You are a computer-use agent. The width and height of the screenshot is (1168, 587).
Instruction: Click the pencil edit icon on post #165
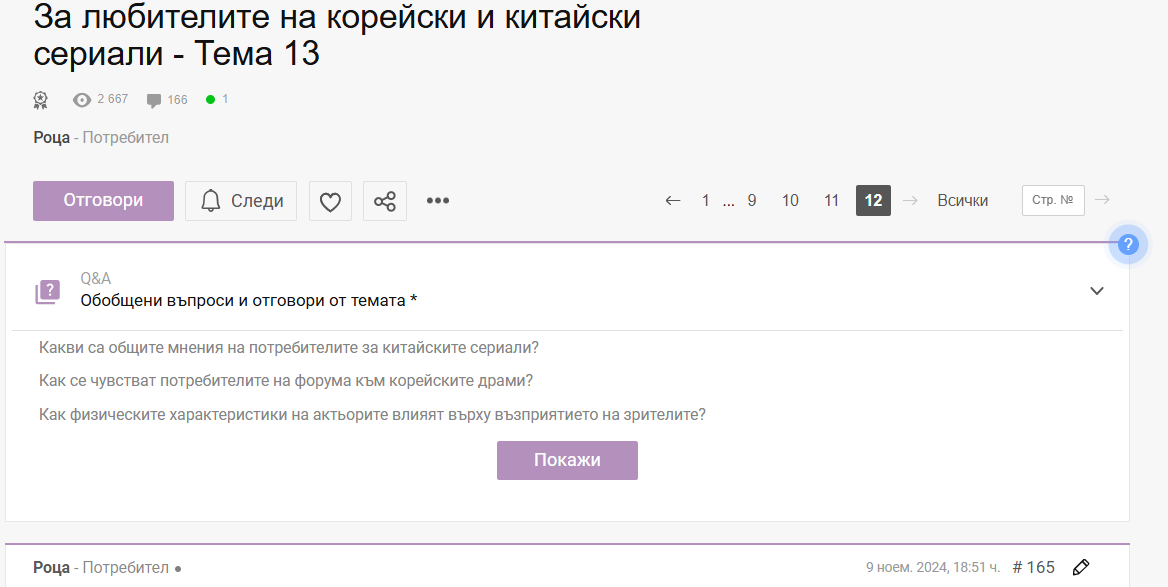click(x=1080, y=567)
